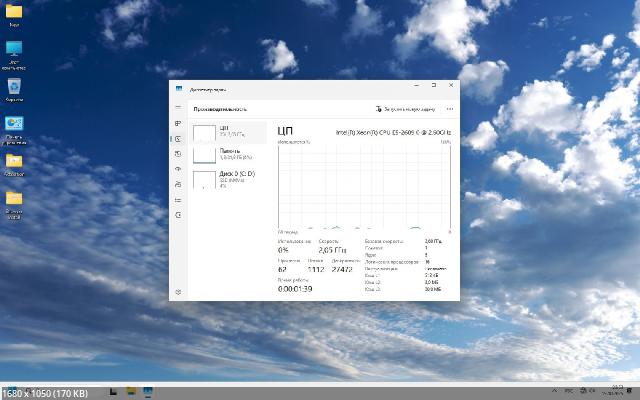Open the Startup apps page icon

(178, 171)
